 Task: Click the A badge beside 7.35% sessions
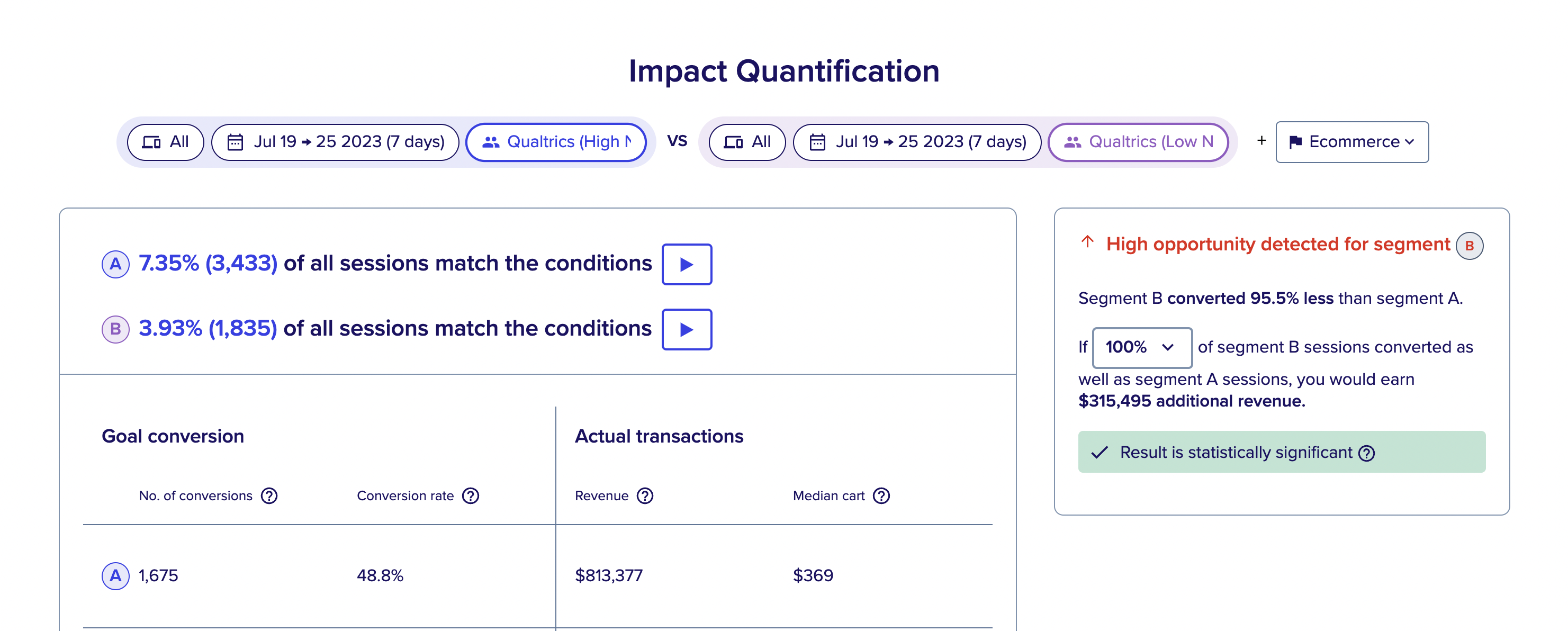point(115,264)
